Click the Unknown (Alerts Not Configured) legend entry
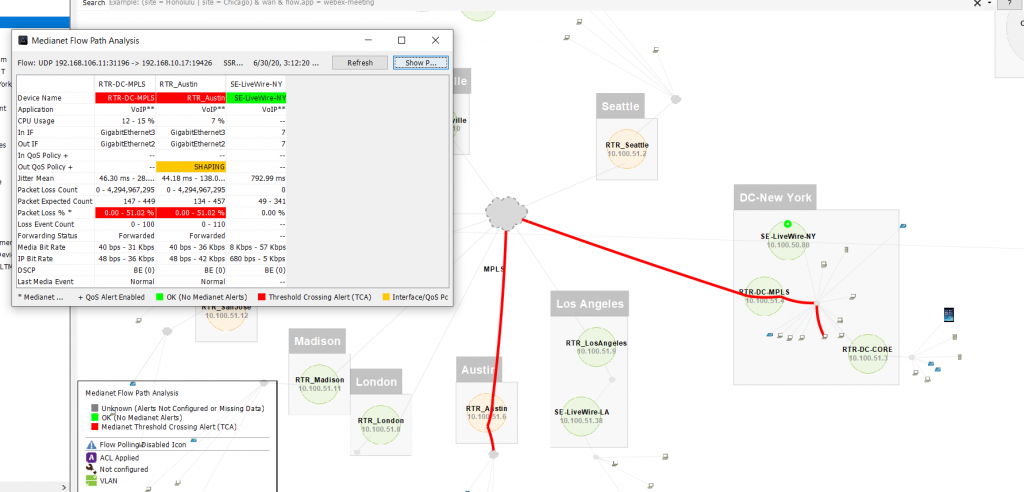The height and width of the screenshot is (492, 1024). click(177, 408)
